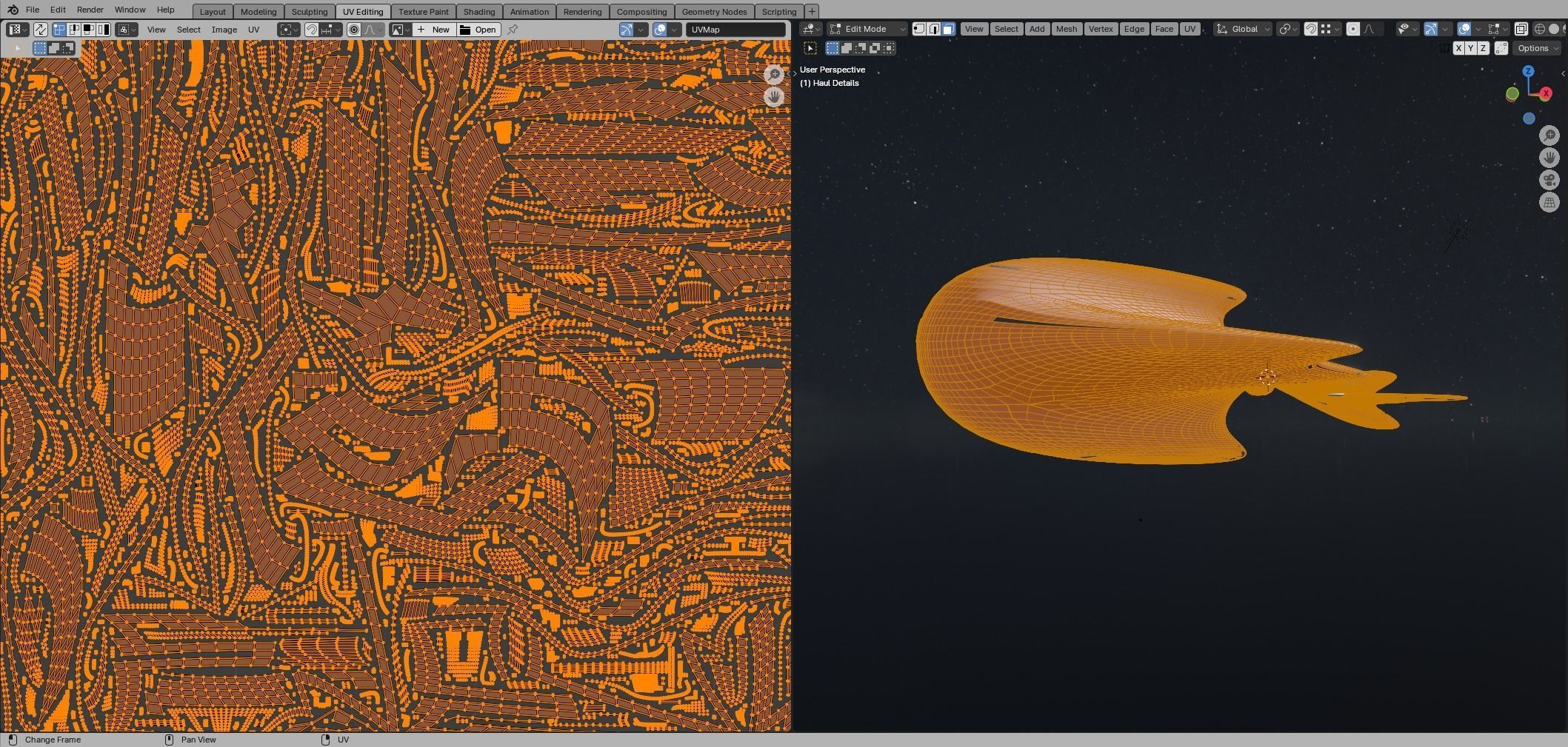Toggle UV sync selection icon

pyautogui.click(x=40, y=30)
